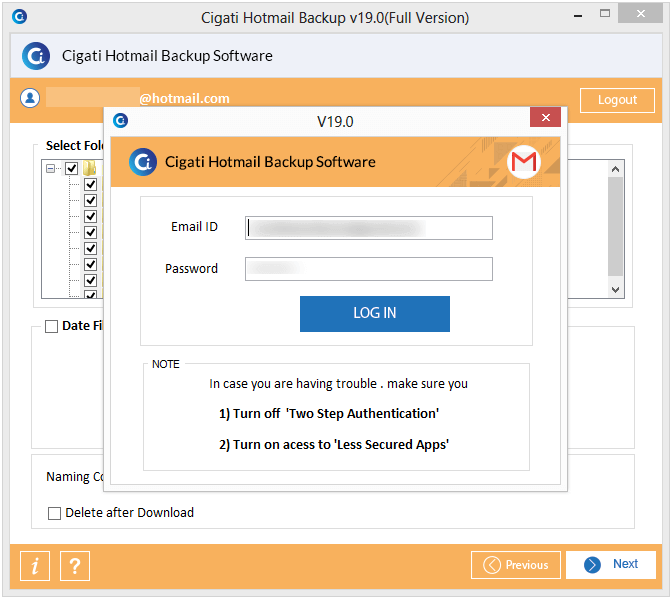Click the LOG IN button
The image size is (672, 601).
375,314
